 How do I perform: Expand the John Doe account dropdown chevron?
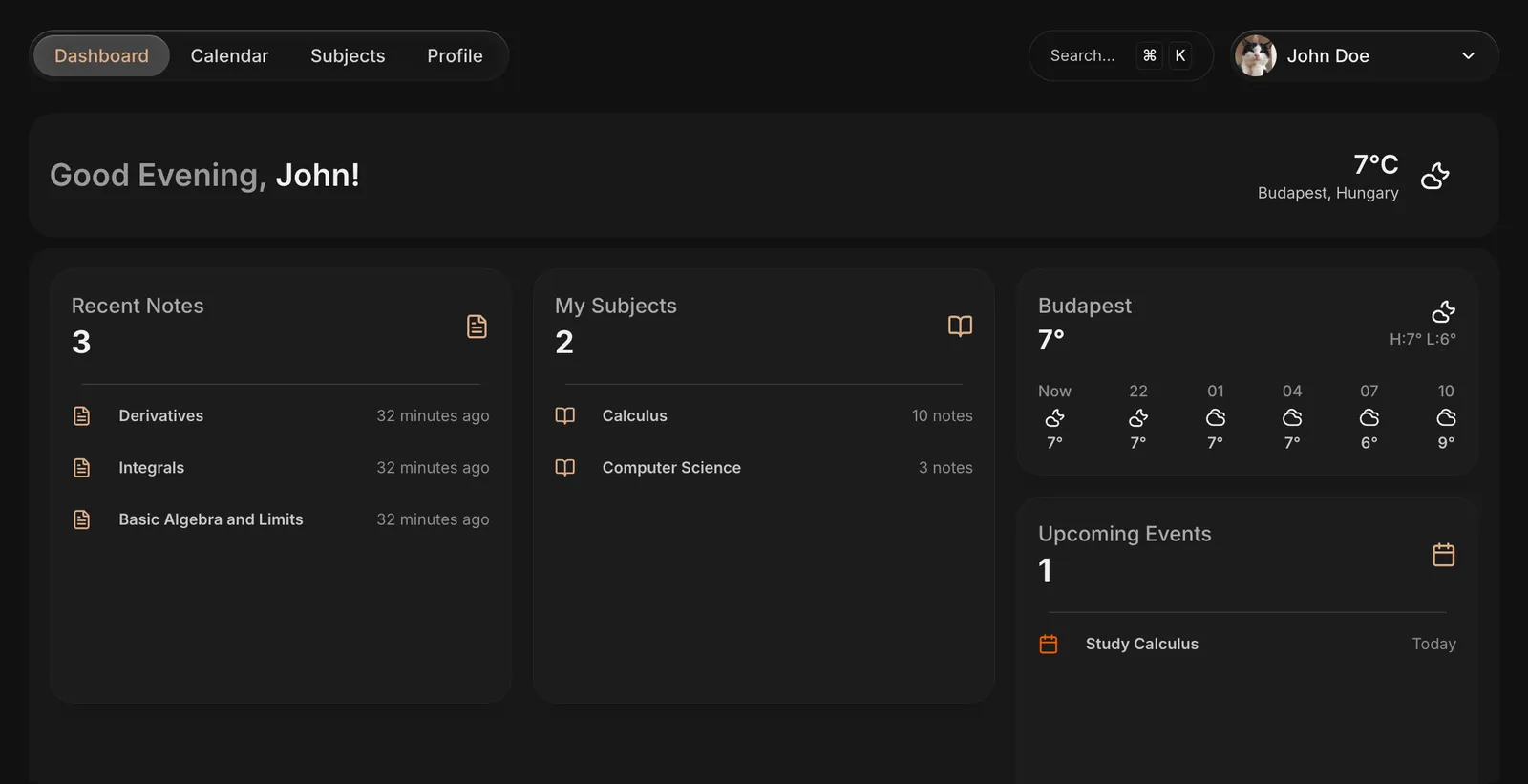(x=1468, y=55)
